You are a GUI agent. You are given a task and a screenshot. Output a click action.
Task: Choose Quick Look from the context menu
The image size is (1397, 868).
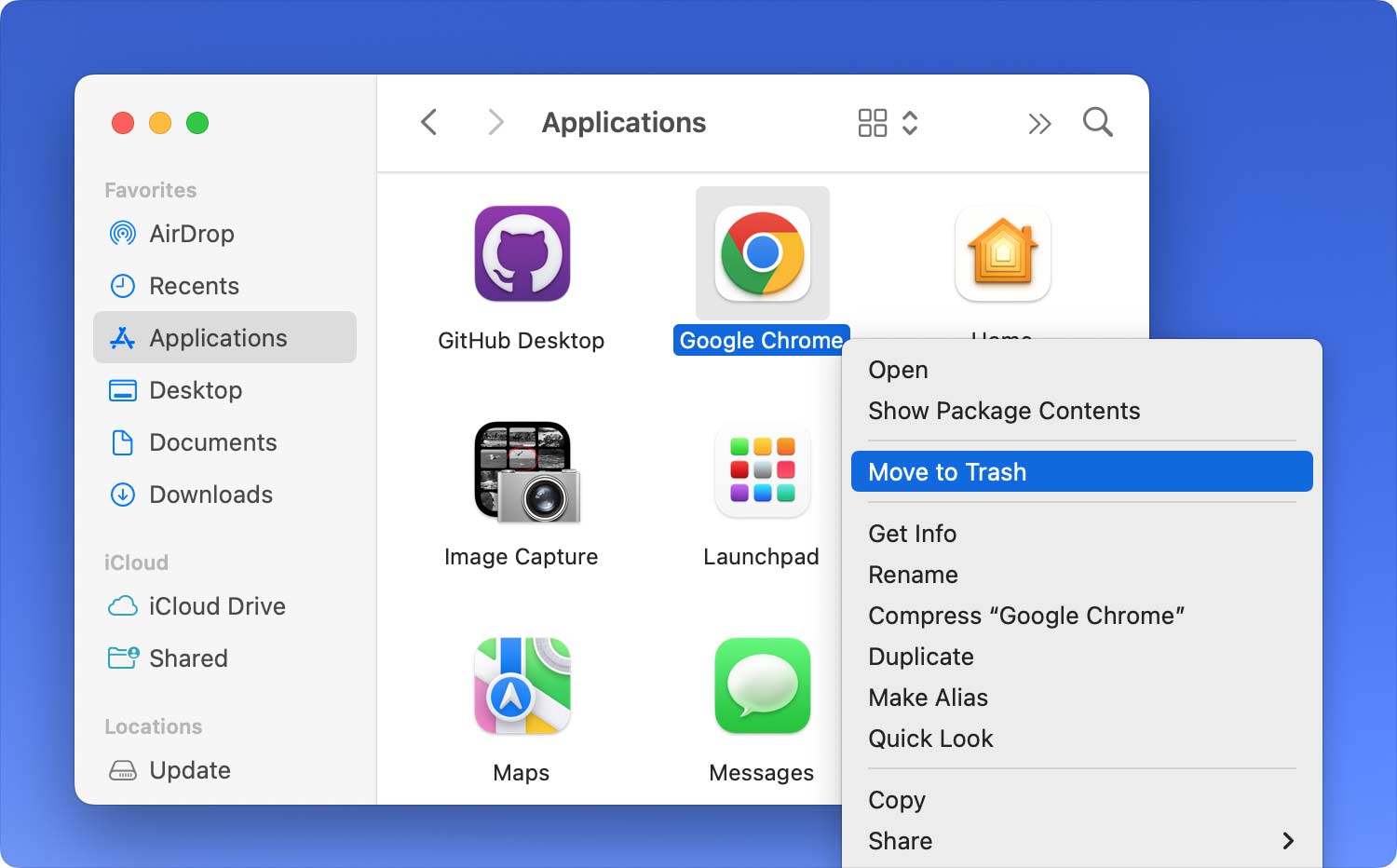point(1082,739)
